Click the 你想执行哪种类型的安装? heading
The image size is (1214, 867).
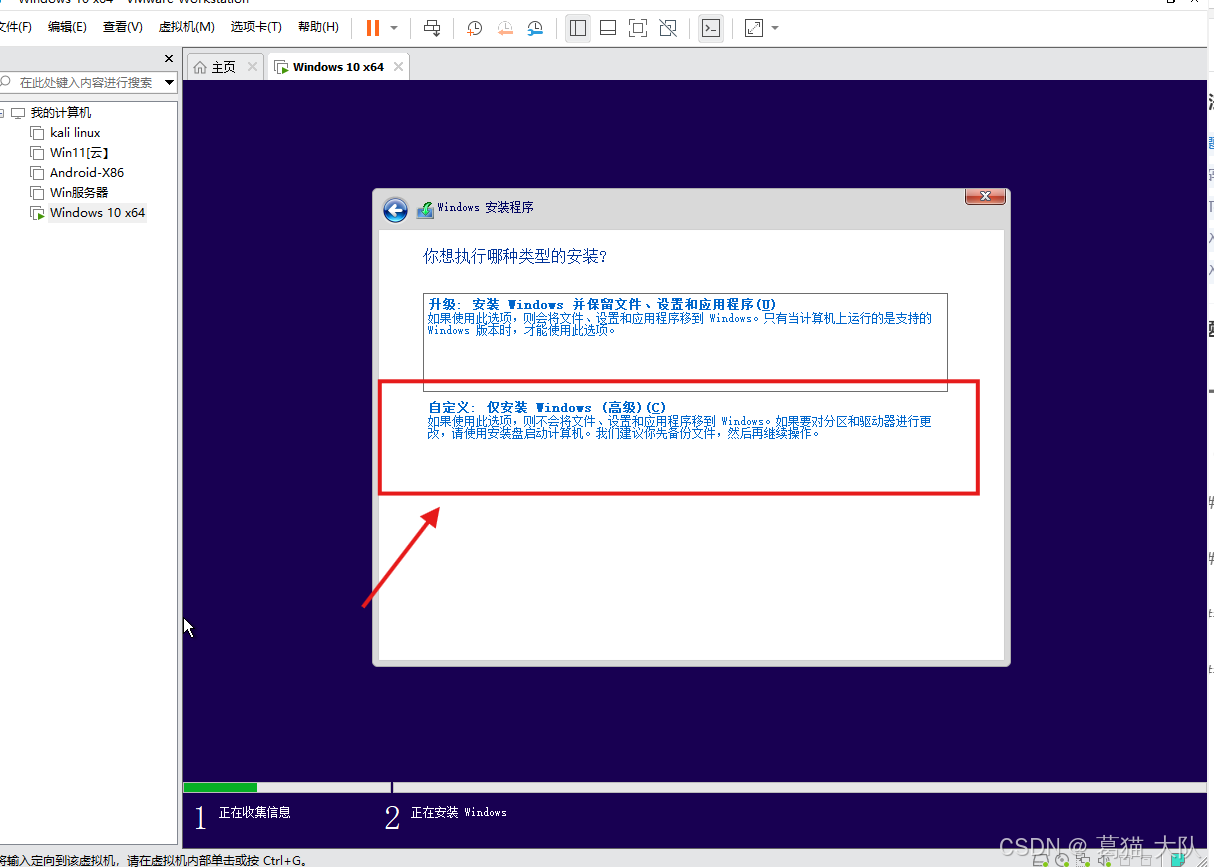click(515, 256)
